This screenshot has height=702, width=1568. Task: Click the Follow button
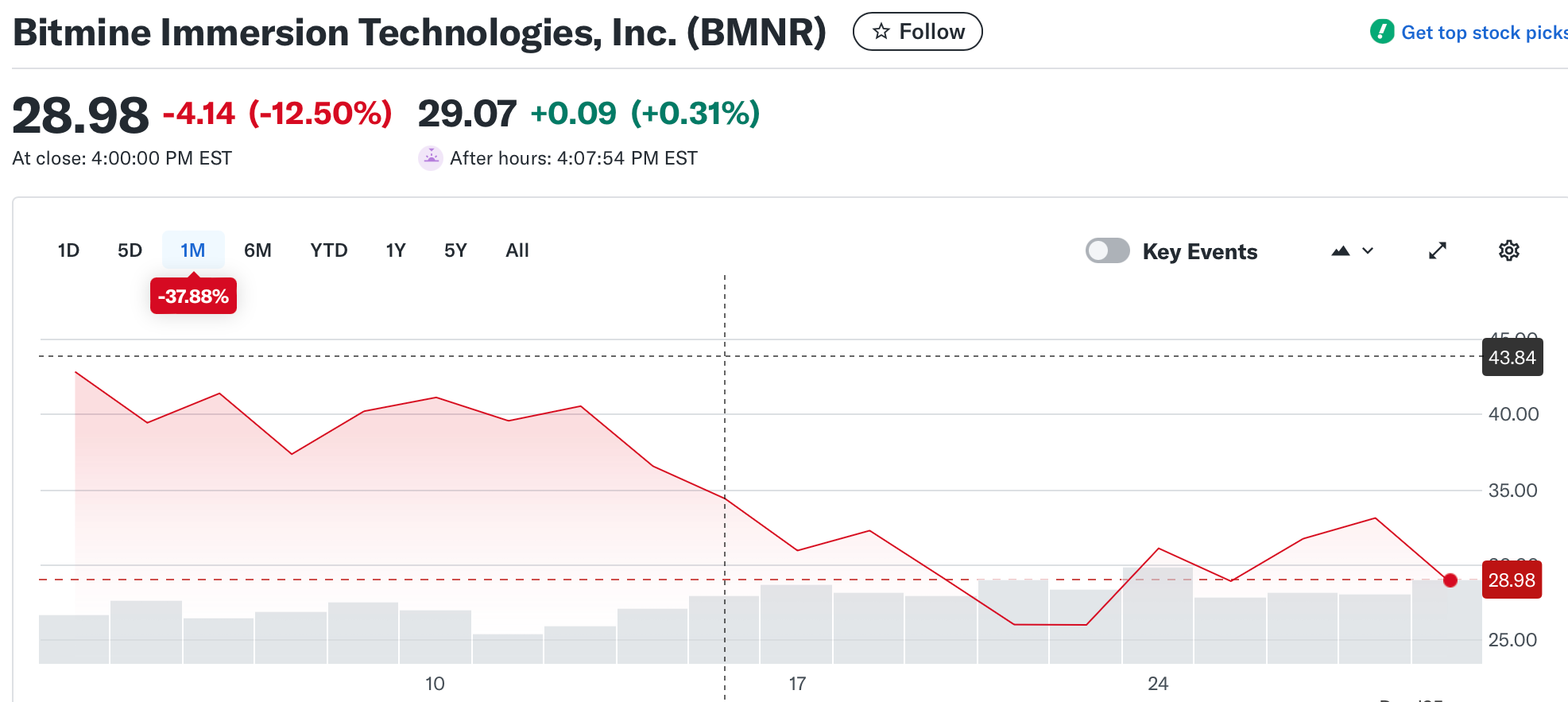917,31
